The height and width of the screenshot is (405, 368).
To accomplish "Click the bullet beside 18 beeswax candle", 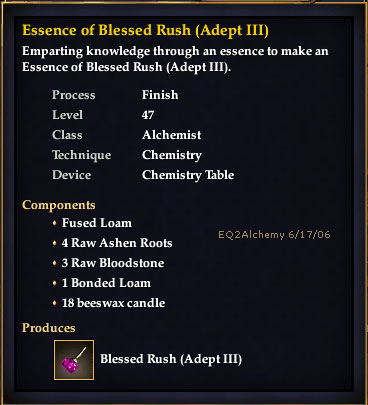I will [x=55, y=303].
